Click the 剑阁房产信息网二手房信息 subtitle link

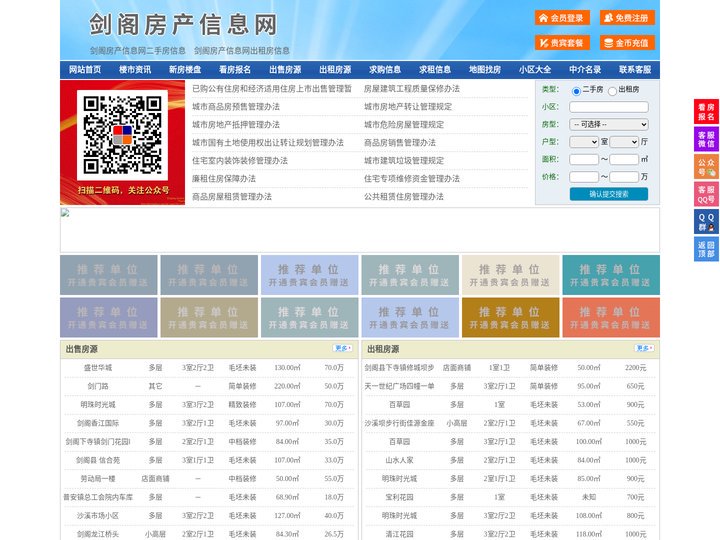pyautogui.click(x=138, y=51)
